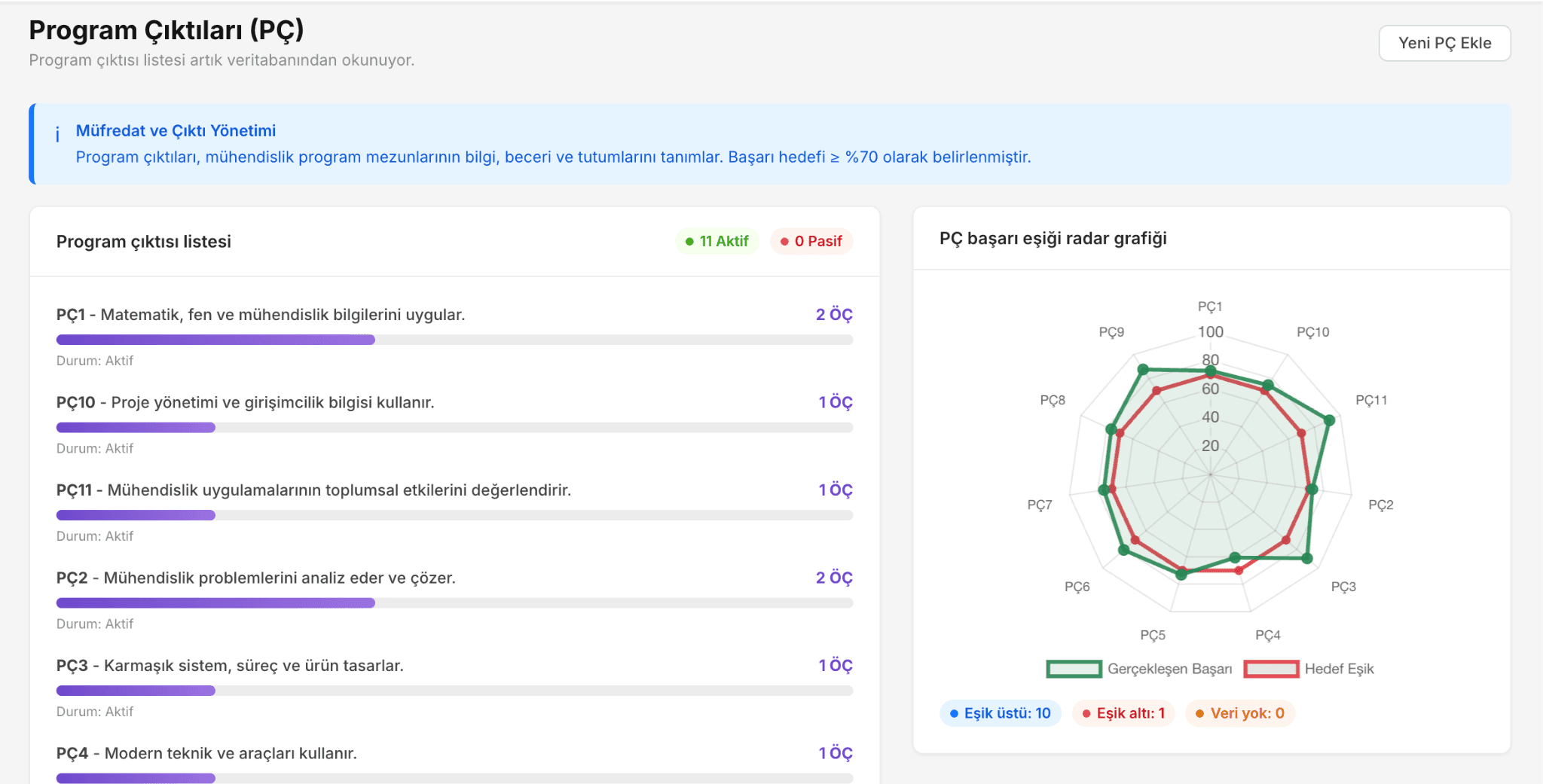Image resolution: width=1543 pixels, height=784 pixels.
Task: Click the green PÇ9 data point on radar
Action: (1143, 369)
